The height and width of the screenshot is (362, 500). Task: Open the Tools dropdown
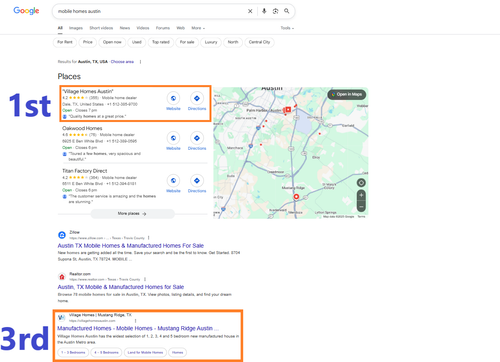click(287, 28)
